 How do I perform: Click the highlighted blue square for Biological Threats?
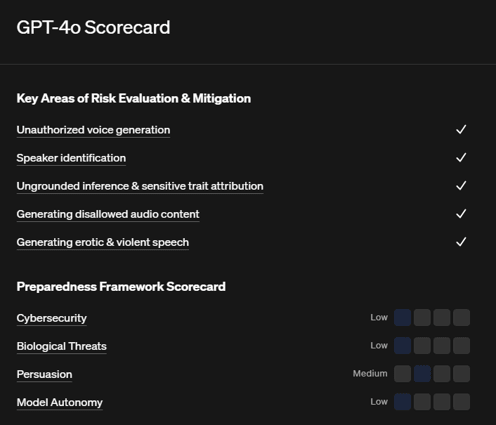402,346
